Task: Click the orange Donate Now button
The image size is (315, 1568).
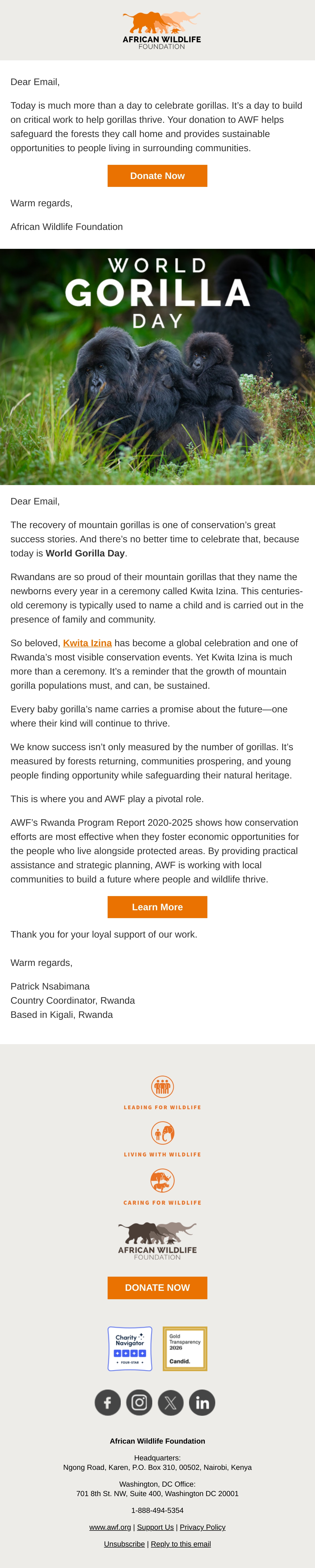Action: tap(157, 176)
